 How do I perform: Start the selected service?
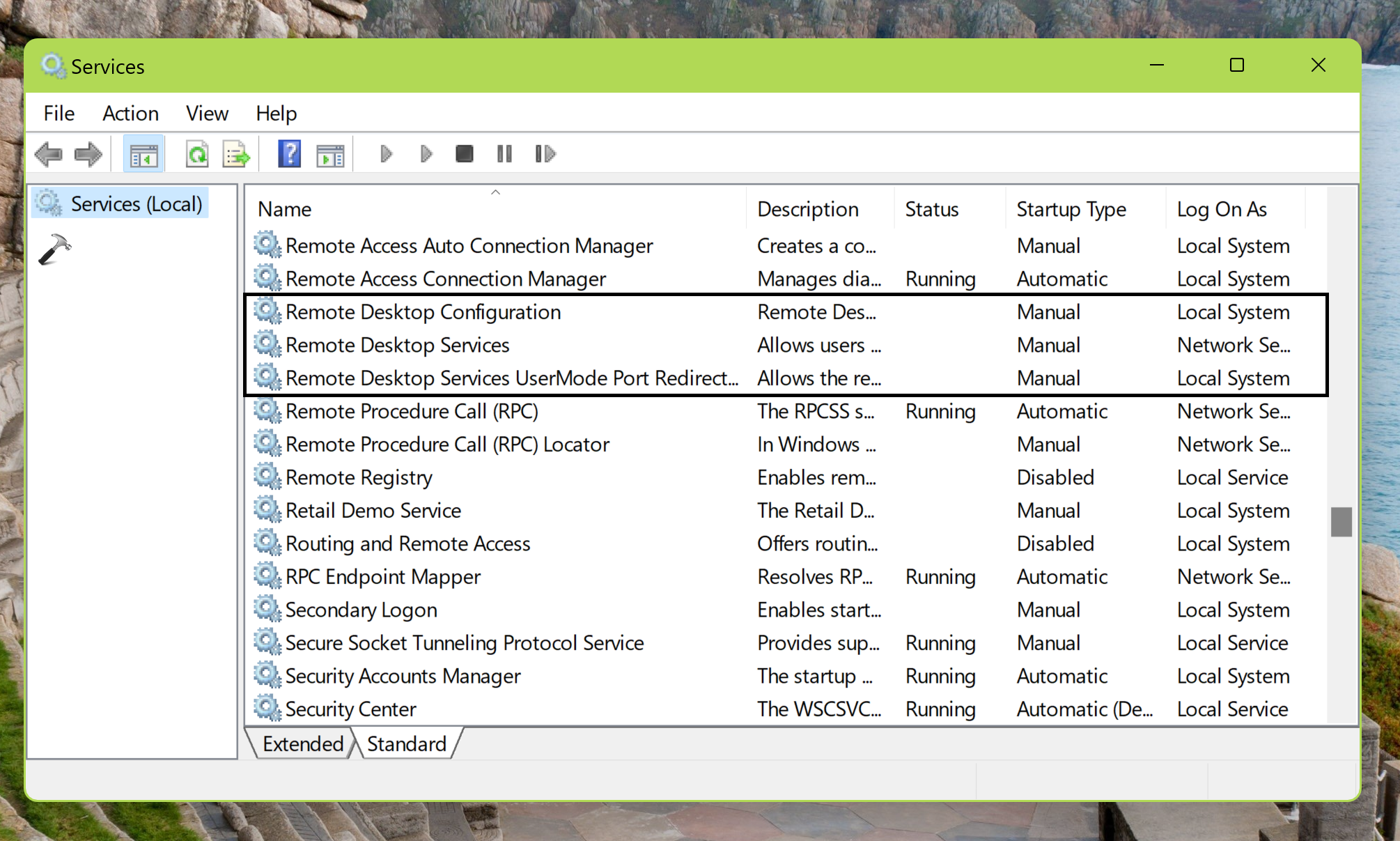(x=385, y=154)
